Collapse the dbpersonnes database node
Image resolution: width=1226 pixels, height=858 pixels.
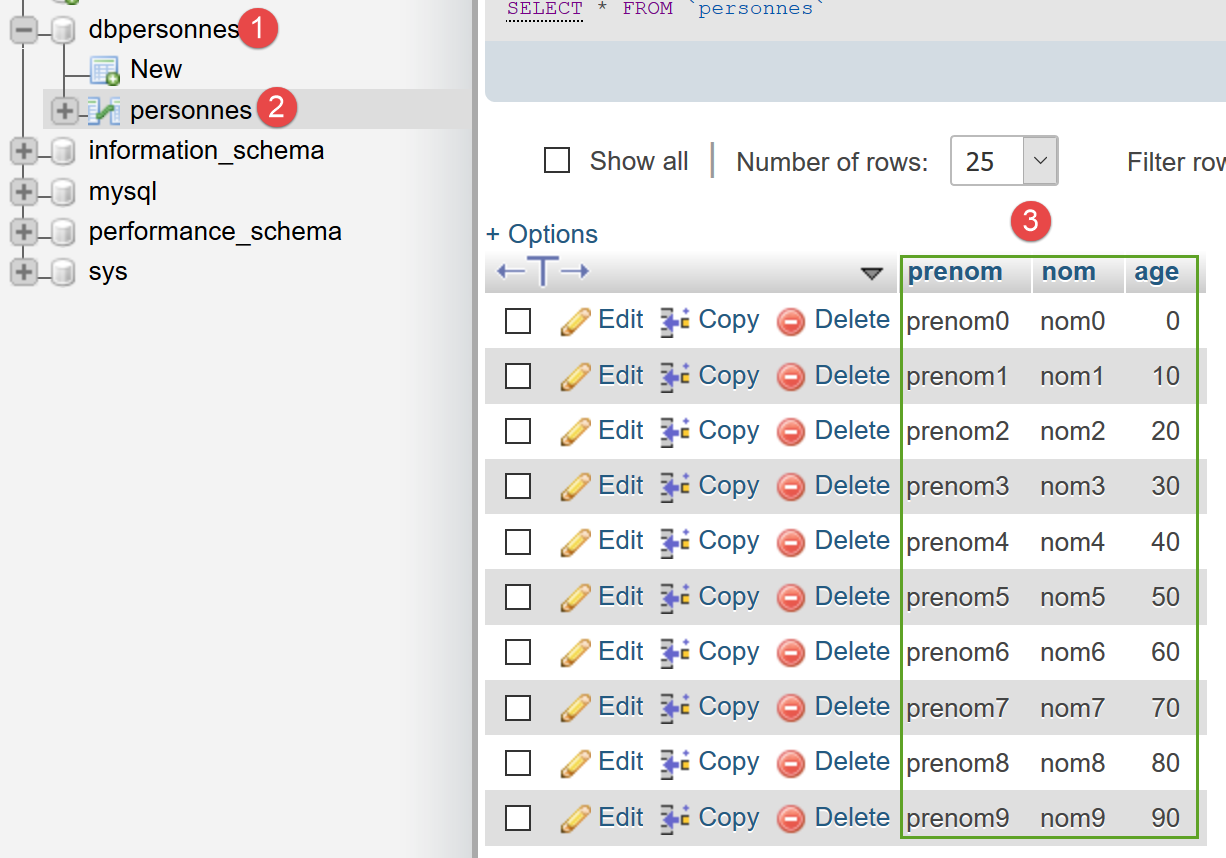(x=24, y=31)
